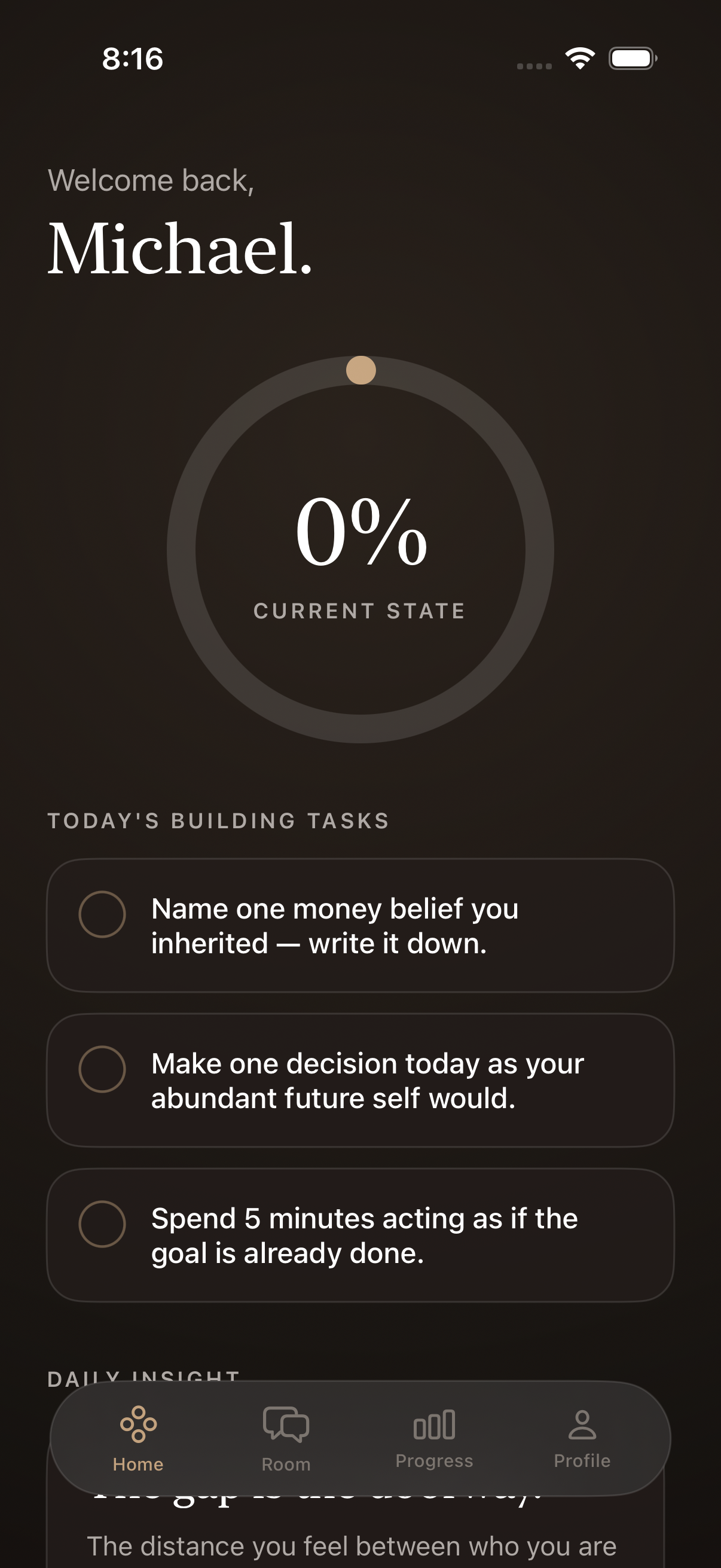Open the 'Spend 5 minutes acting' task card
721x1568 pixels.
360,1235
